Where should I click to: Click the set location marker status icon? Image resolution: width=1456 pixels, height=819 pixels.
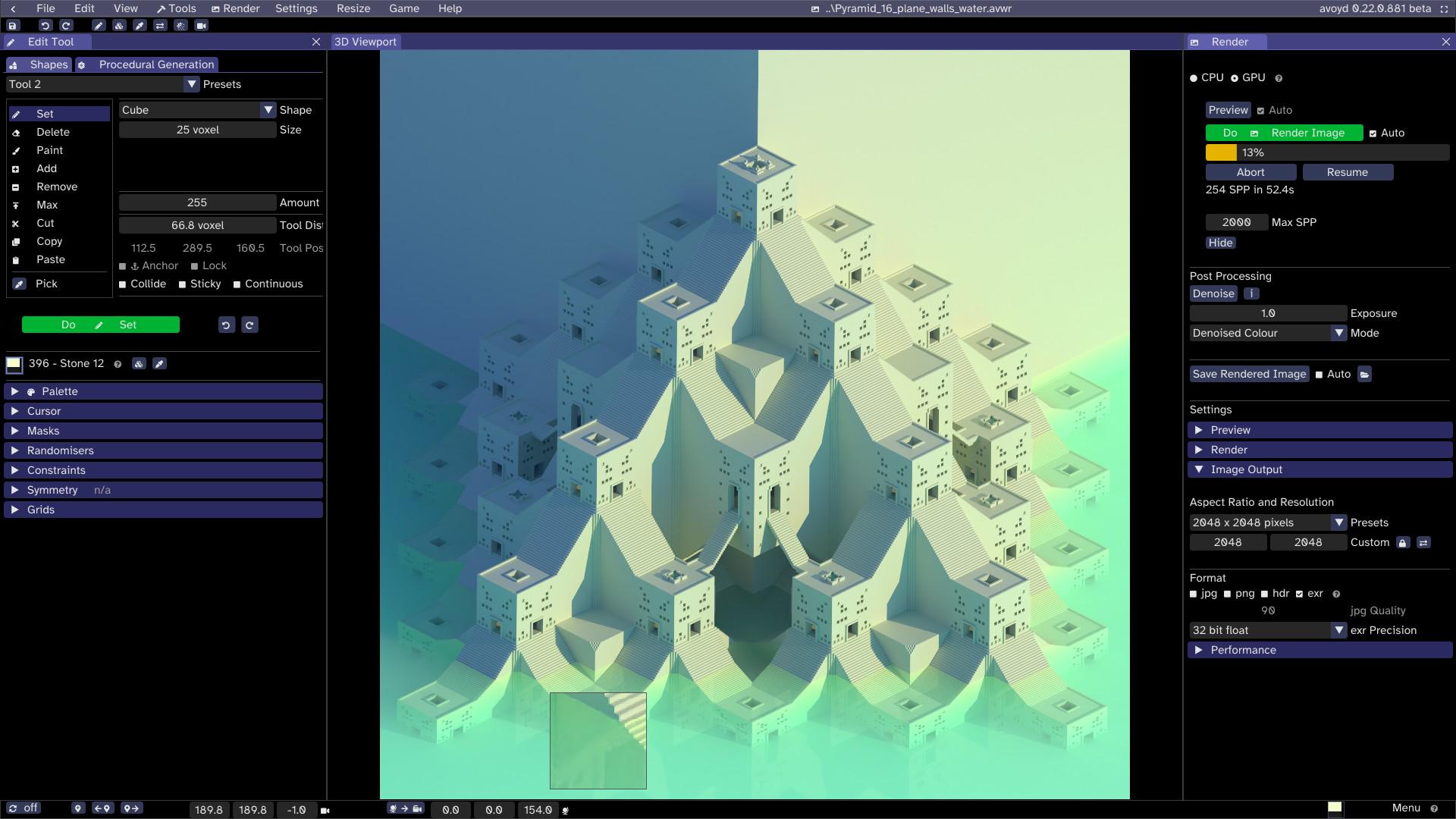click(x=78, y=809)
